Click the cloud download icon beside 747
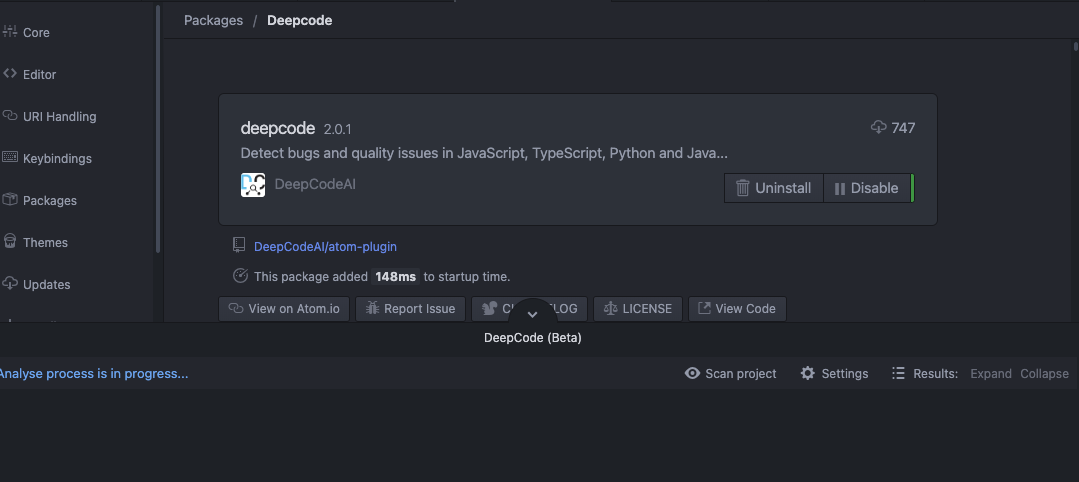1079x482 pixels. pyautogui.click(x=879, y=127)
